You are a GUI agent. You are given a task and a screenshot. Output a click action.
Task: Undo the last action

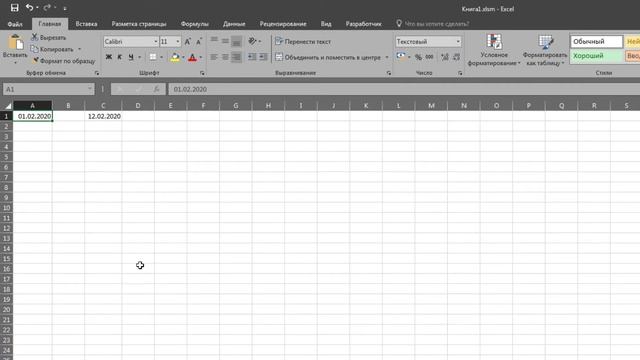29,7
